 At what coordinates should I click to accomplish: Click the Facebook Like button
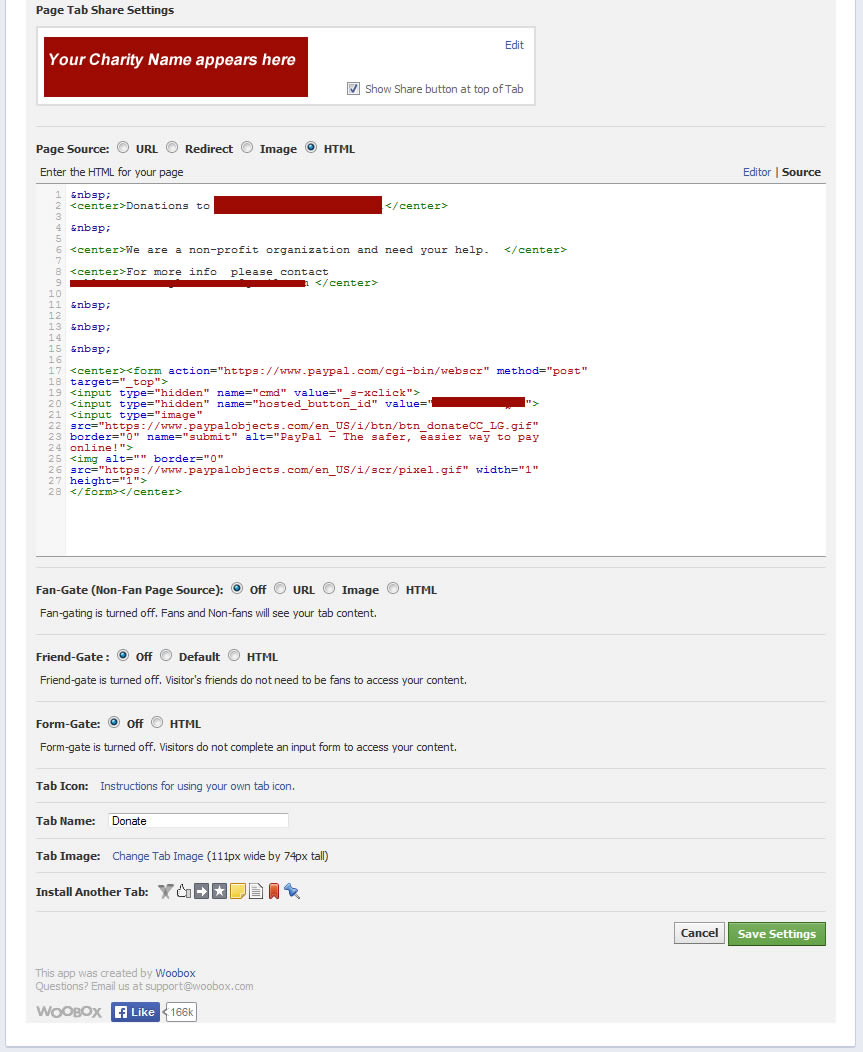[135, 1011]
